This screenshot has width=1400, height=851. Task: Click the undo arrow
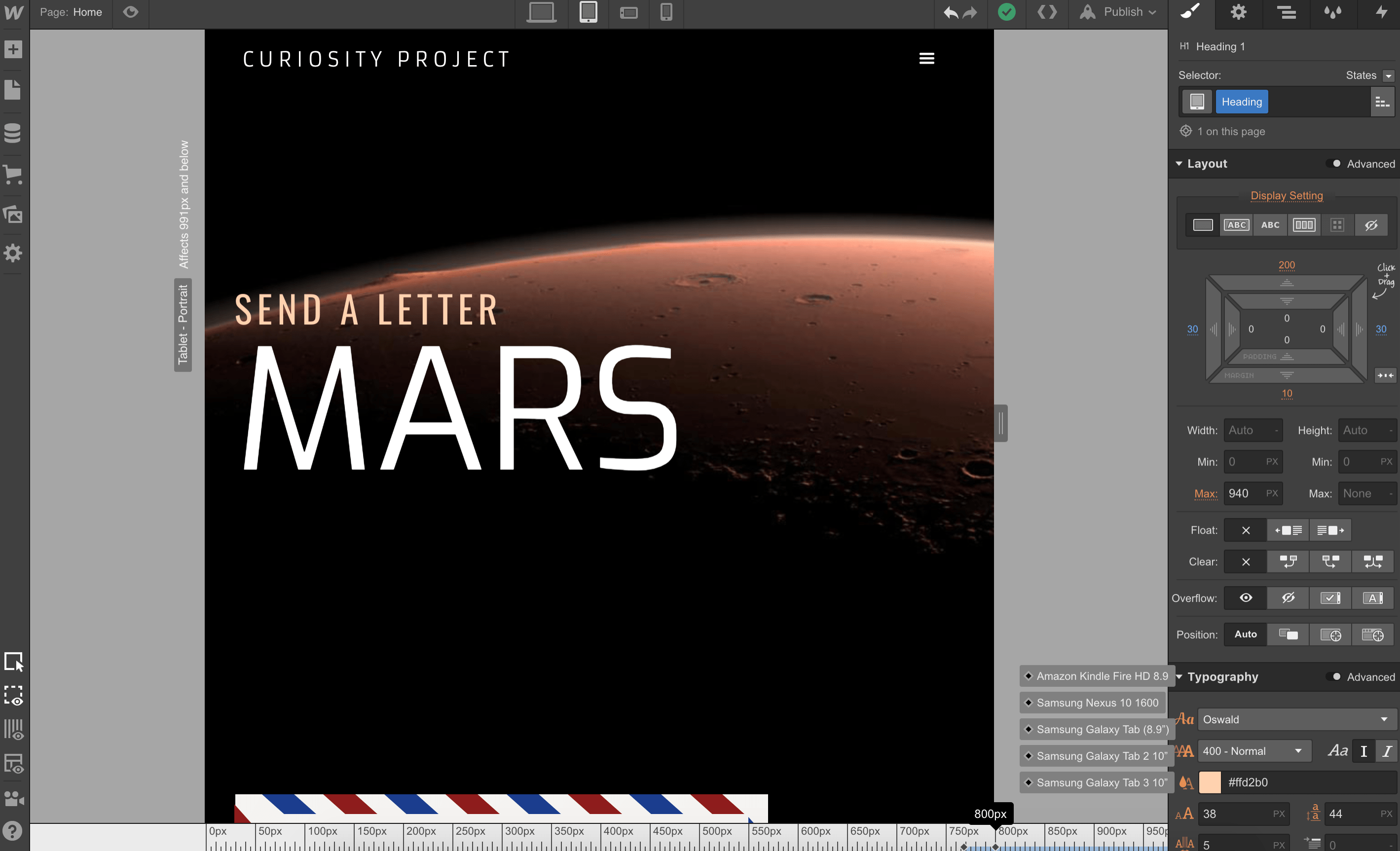coord(950,12)
